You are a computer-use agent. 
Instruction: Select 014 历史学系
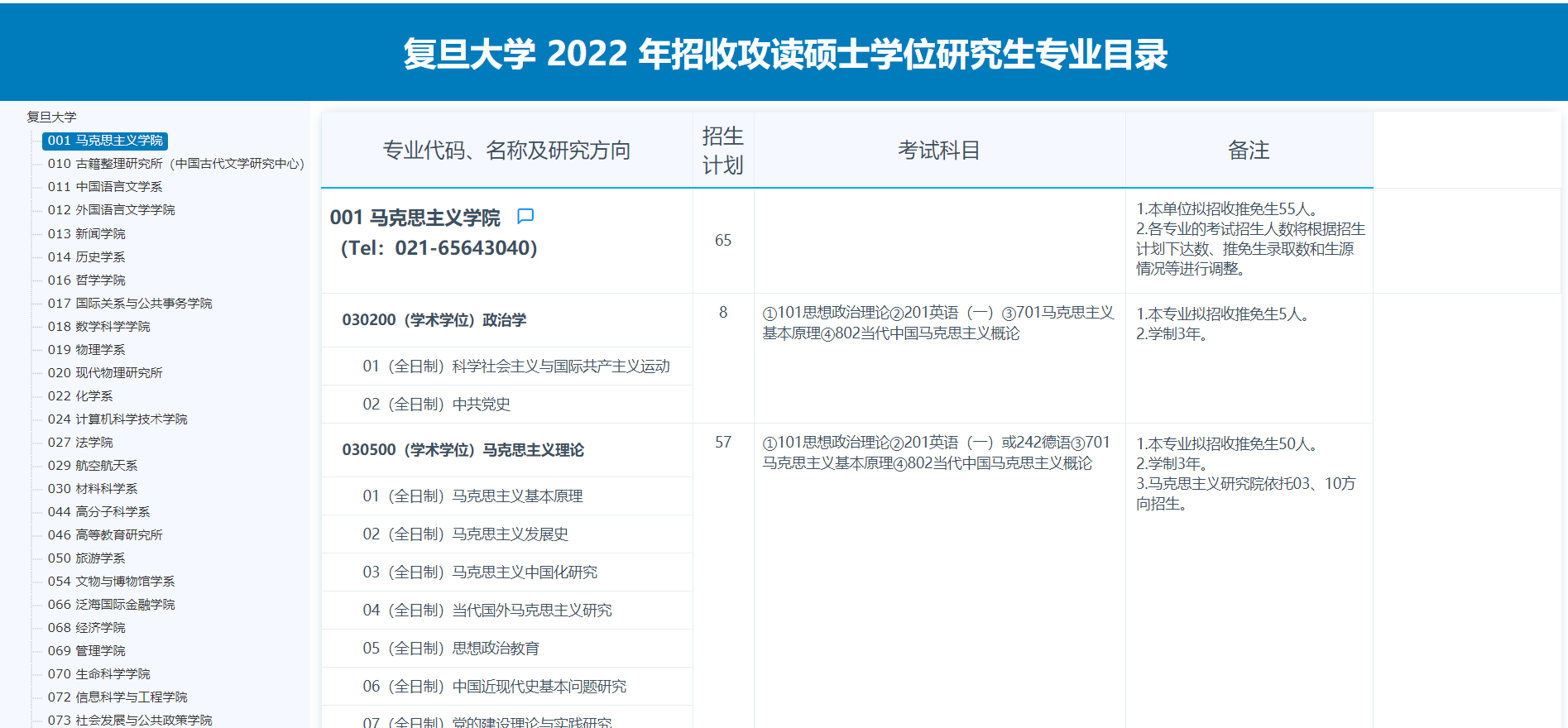86,257
